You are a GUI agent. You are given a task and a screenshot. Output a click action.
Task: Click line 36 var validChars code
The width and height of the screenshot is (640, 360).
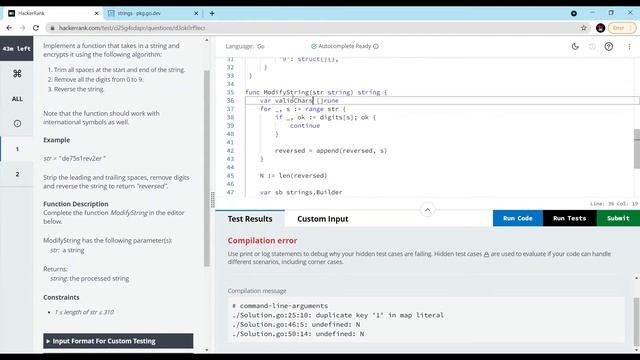299,100
